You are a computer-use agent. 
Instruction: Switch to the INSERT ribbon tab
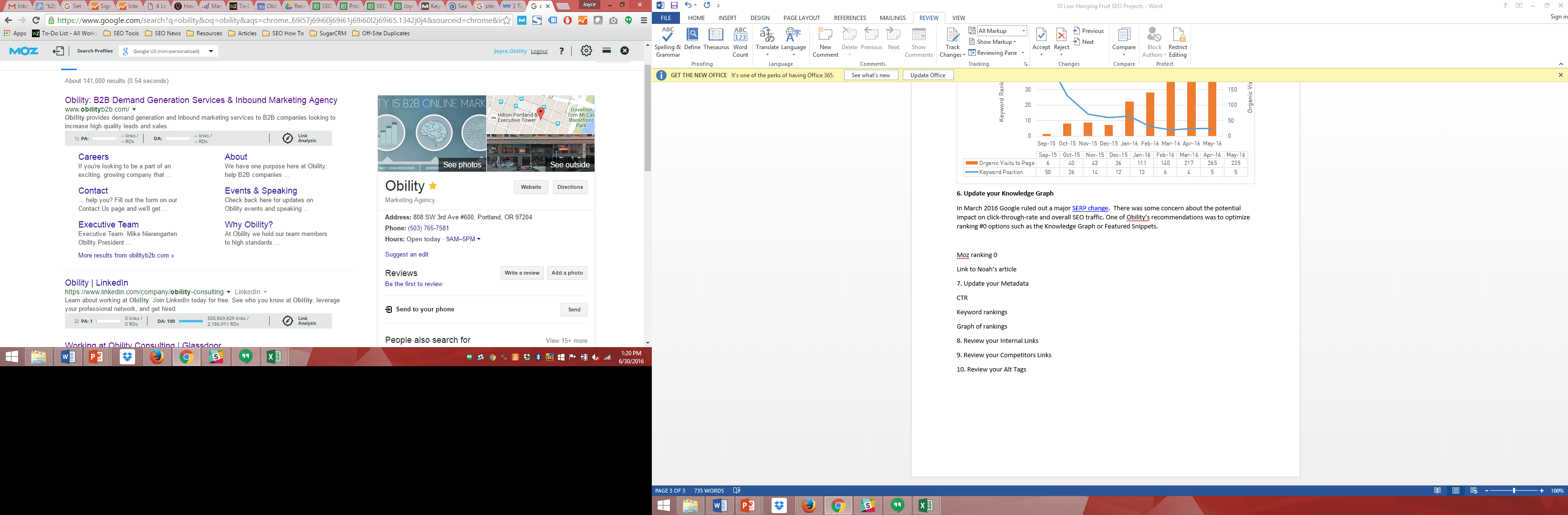coord(727,18)
